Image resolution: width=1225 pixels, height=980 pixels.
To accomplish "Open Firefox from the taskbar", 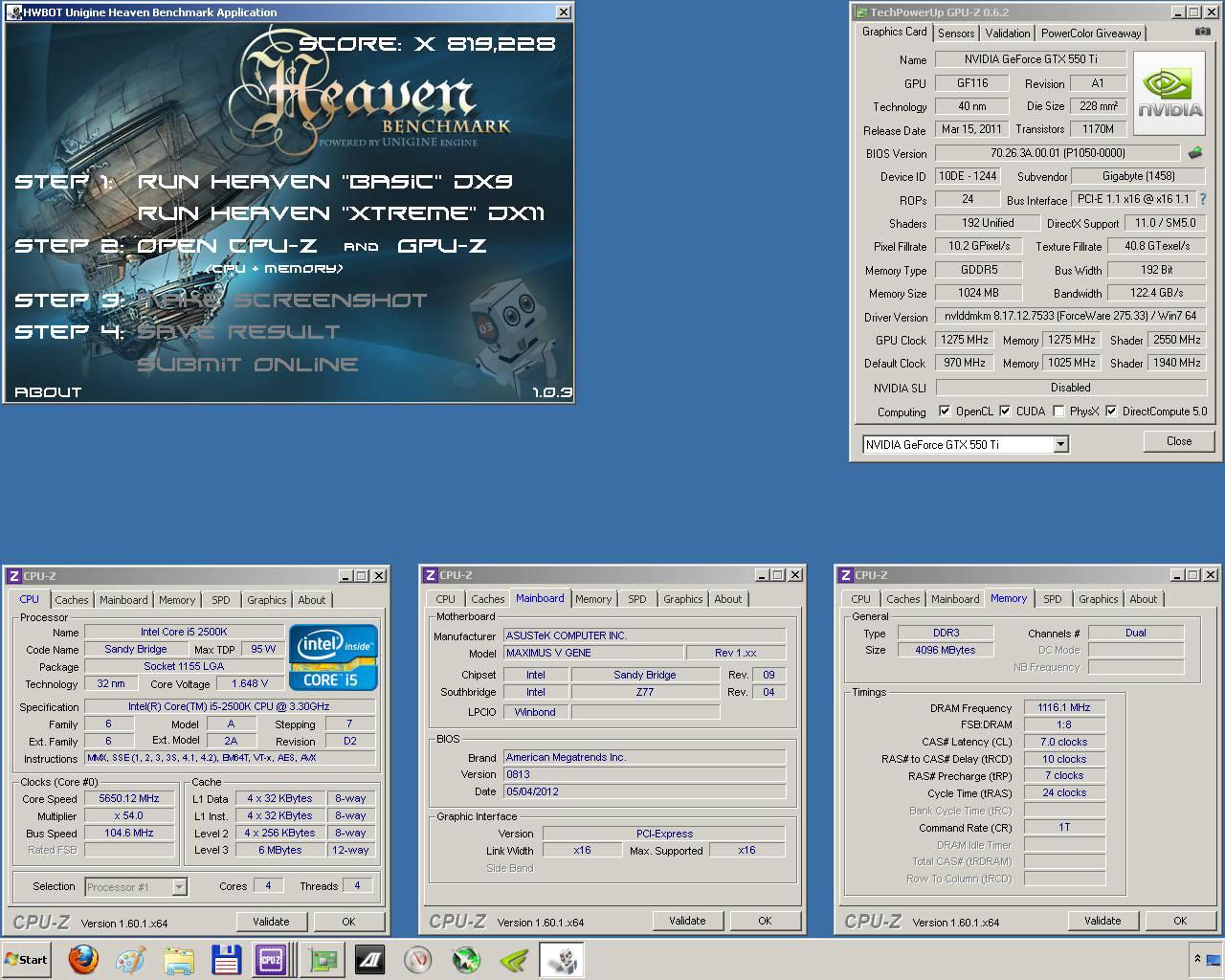I will pyautogui.click(x=83, y=959).
